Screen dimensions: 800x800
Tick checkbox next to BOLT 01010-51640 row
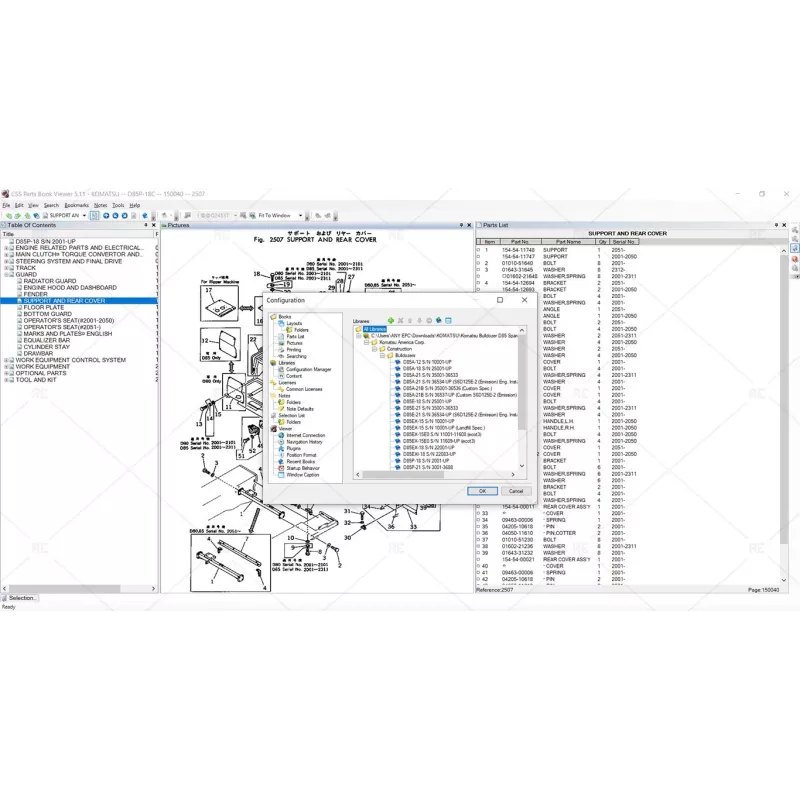(478, 264)
